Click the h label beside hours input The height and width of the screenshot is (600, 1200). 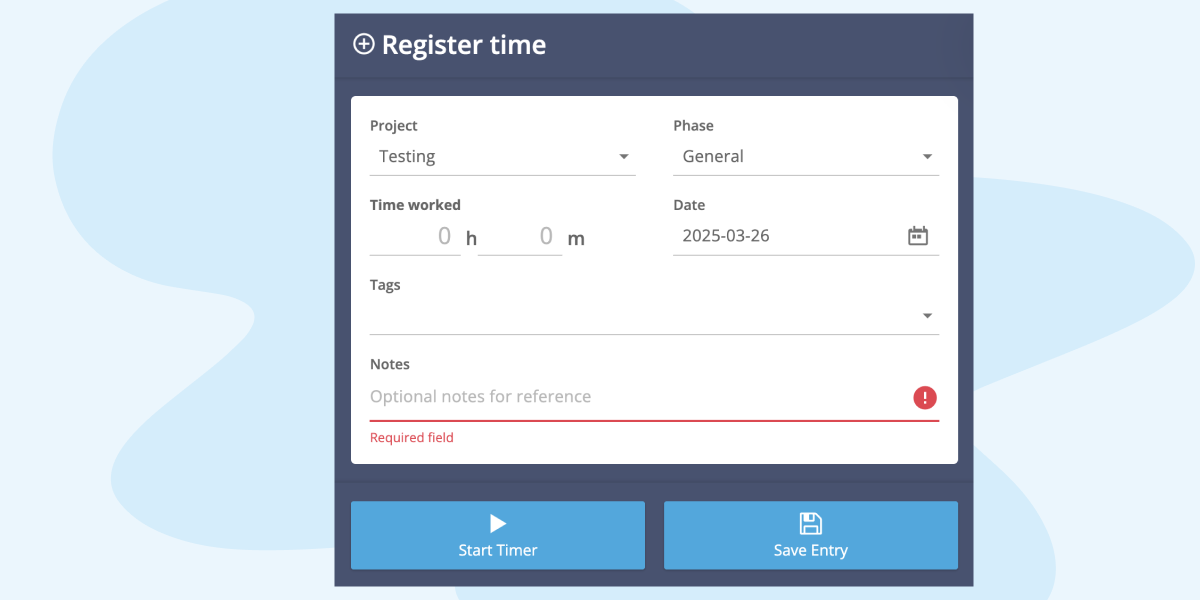(x=470, y=238)
